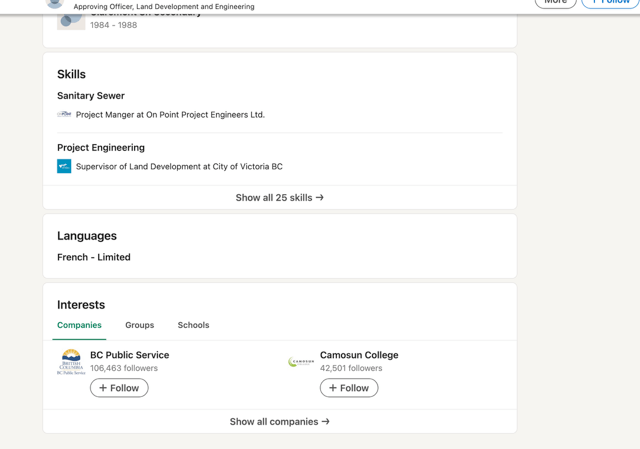Screen dimensions: 640x449
Task: Switch to the Schools interests tab
Action: coord(193,325)
